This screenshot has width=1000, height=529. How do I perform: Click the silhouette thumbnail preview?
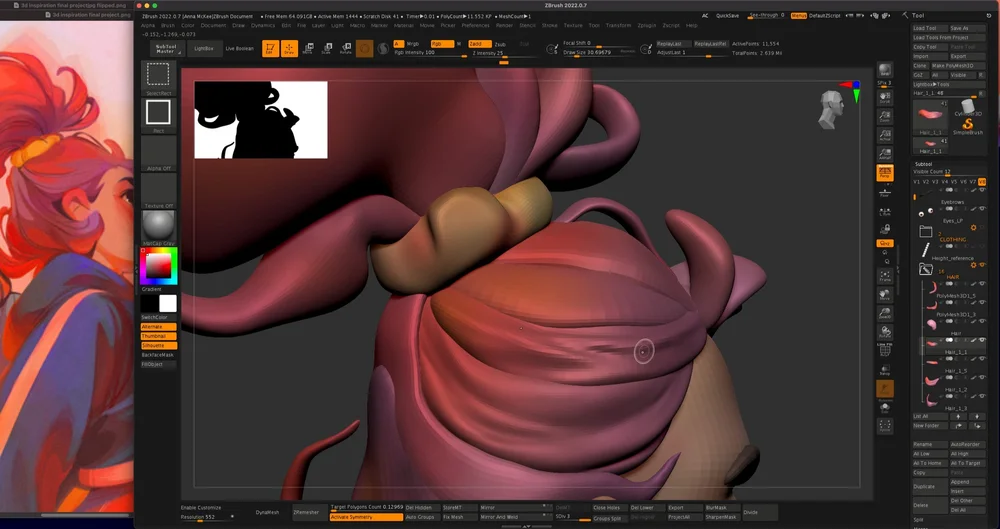click(x=261, y=120)
